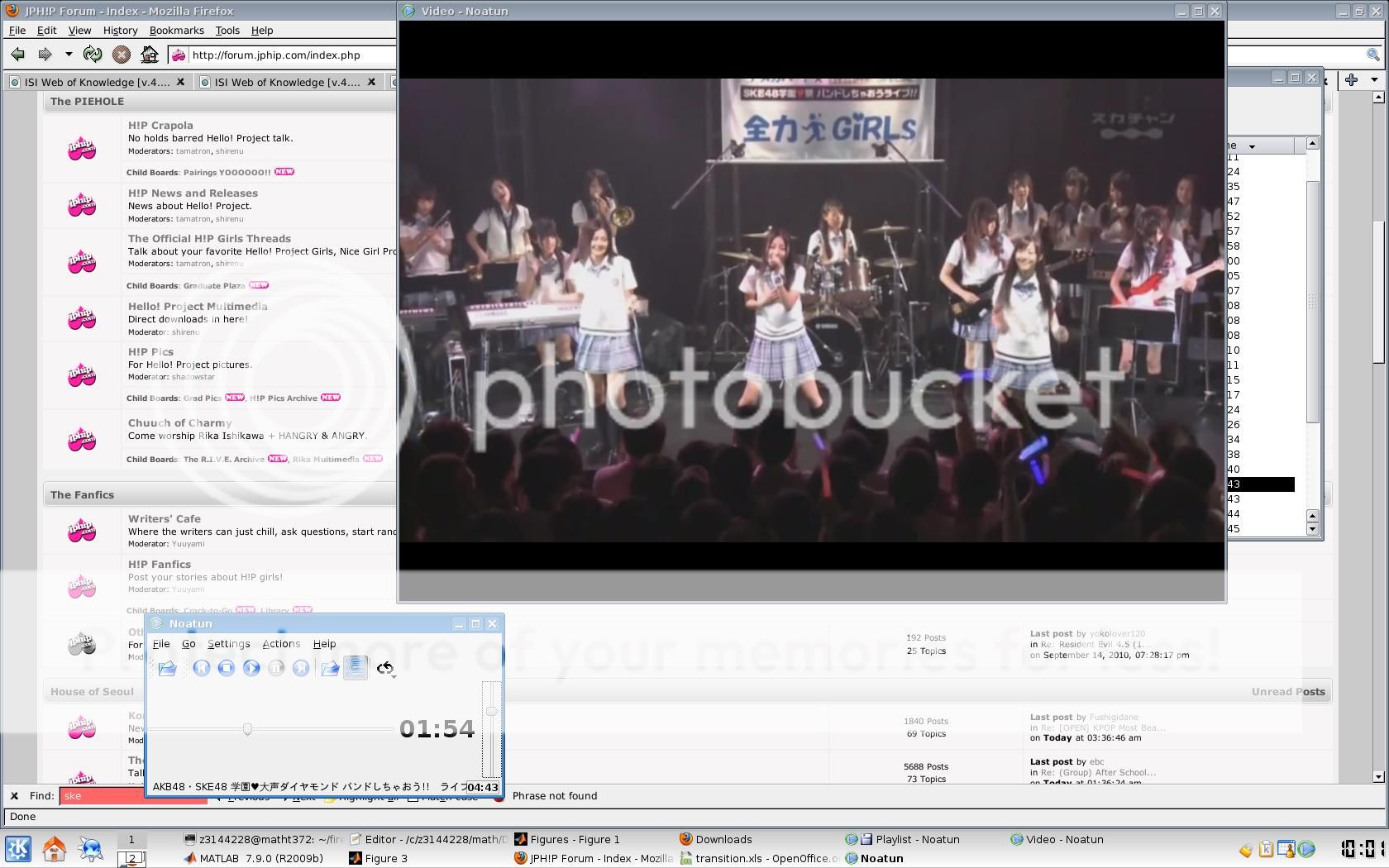This screenshot has width=1389, height=868.
Task: Open the Actions menu in Noatun
Action: click(x=281, y=644)
